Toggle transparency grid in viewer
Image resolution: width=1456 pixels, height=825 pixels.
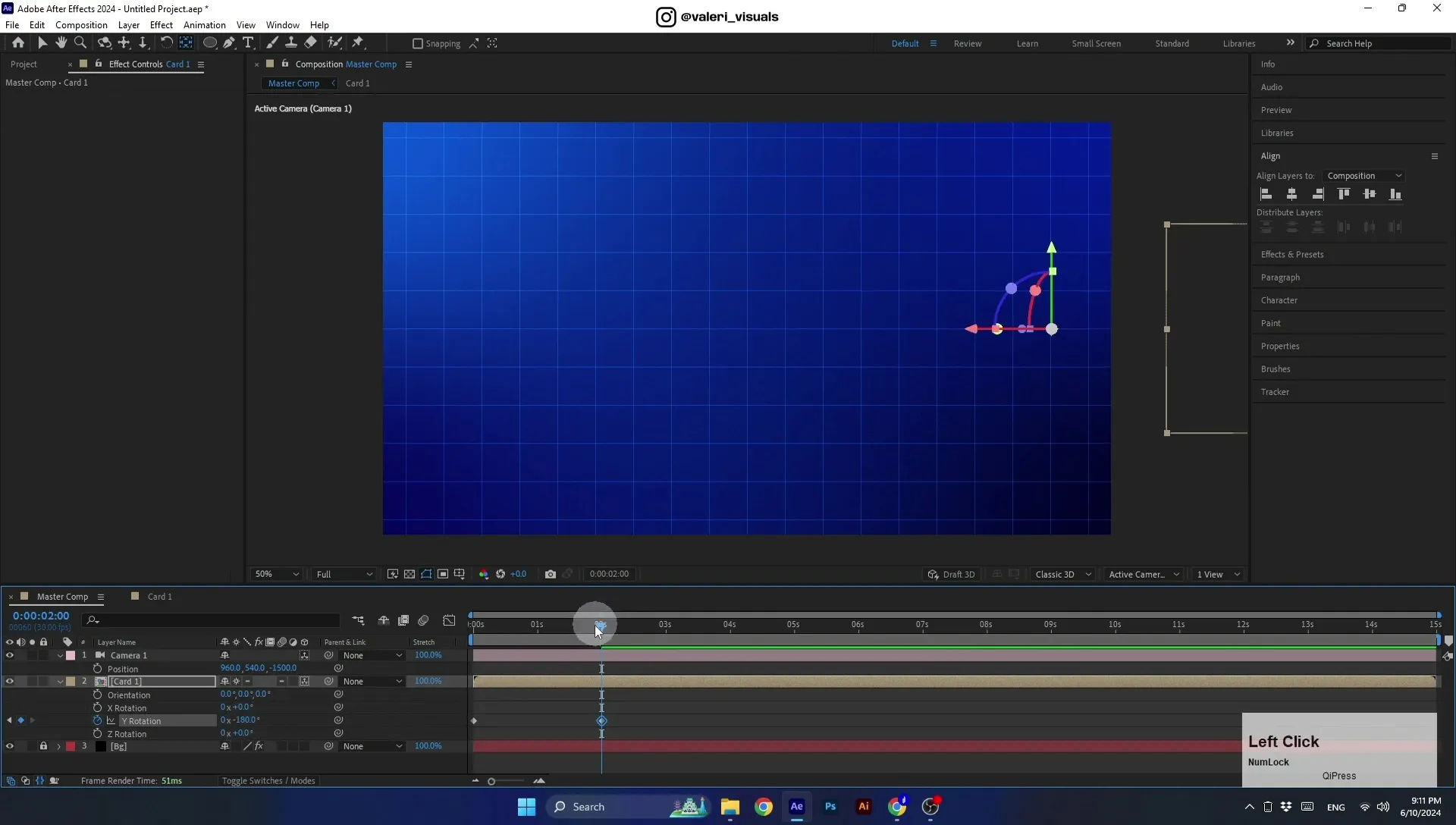(409, 574)
